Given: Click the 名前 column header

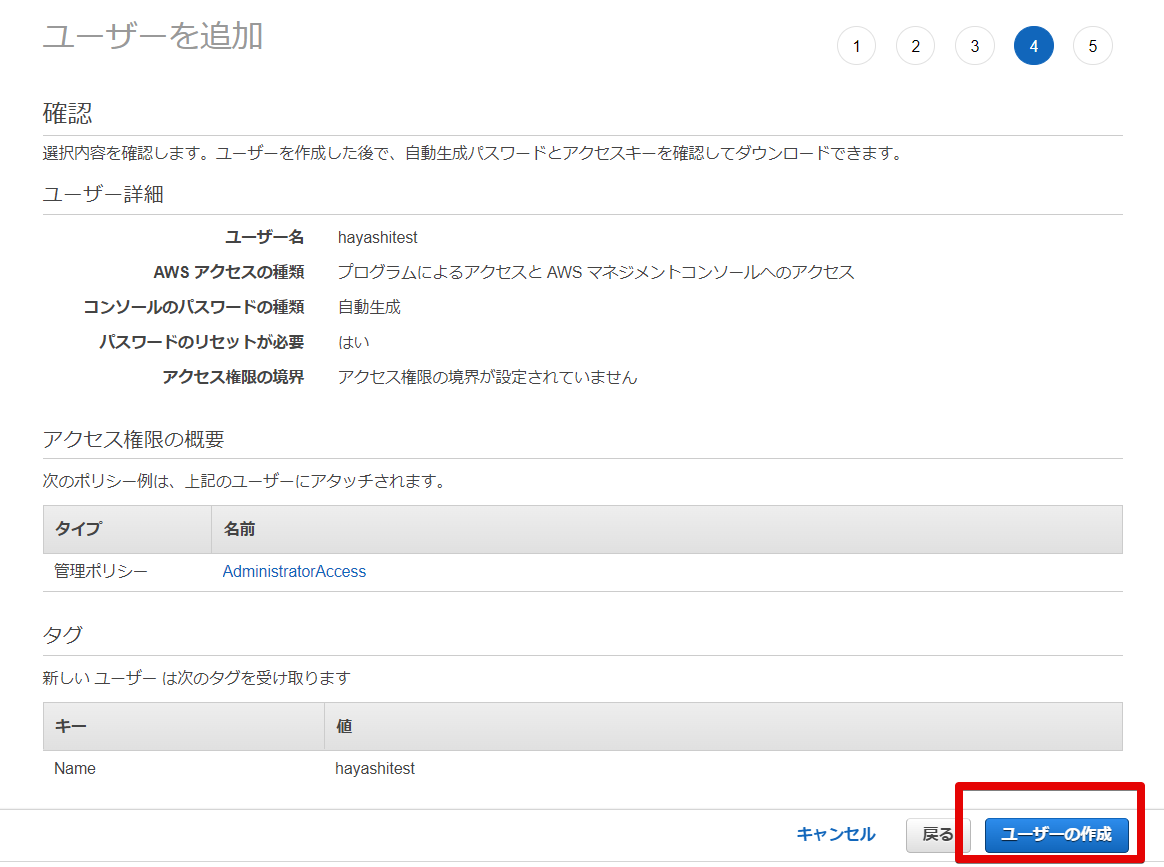Looking at the screenshot, I should pos(240,529).
